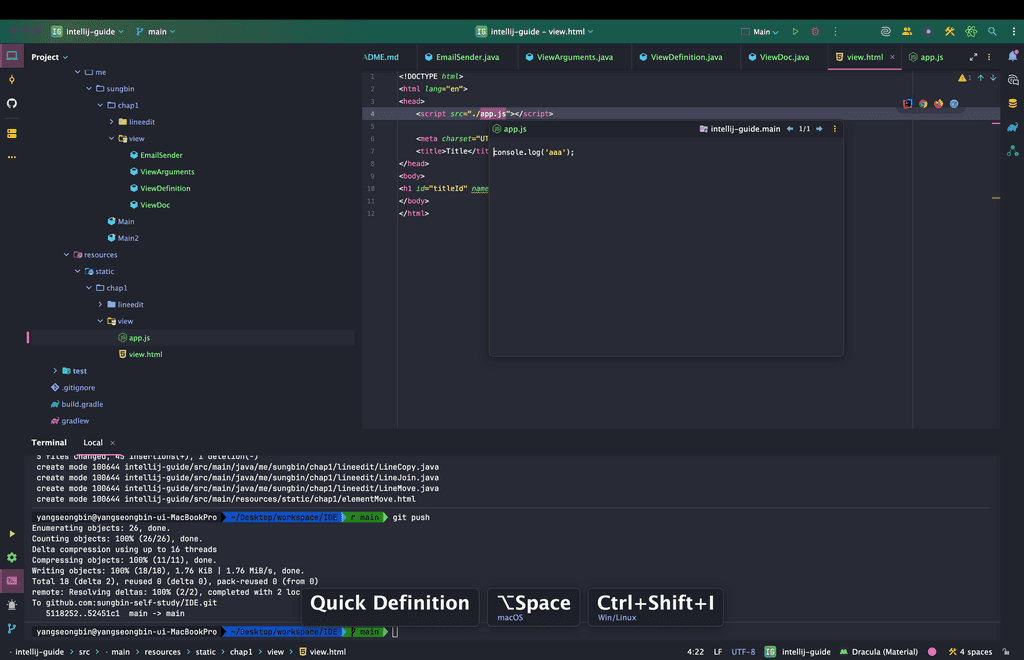The width and height of the screenshot is (1024, 660).
Task: Open the main branch dropdown
Action: point(156,32)
